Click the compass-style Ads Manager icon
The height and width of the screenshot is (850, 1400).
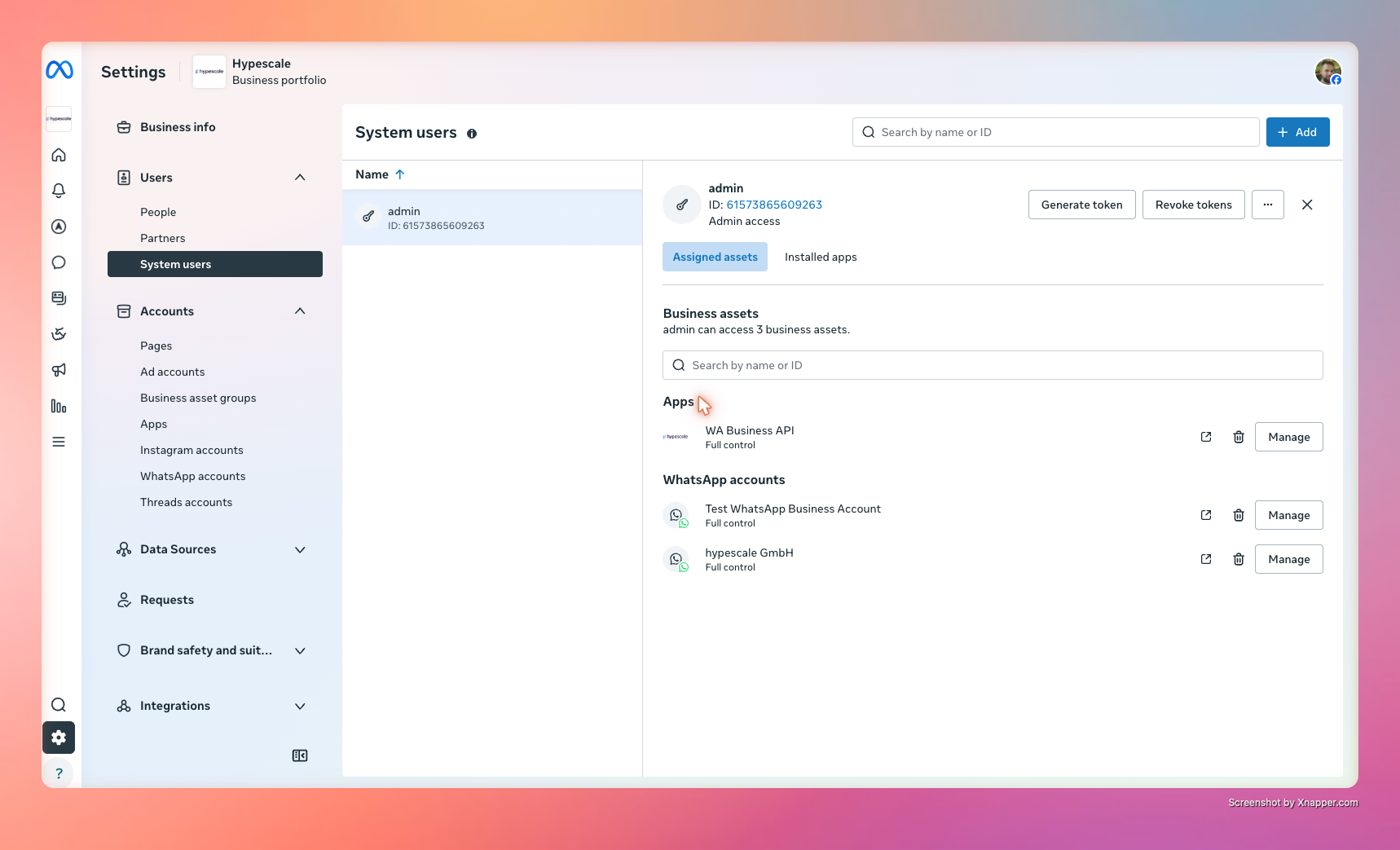pyautogui.click(x=59, y=227)
